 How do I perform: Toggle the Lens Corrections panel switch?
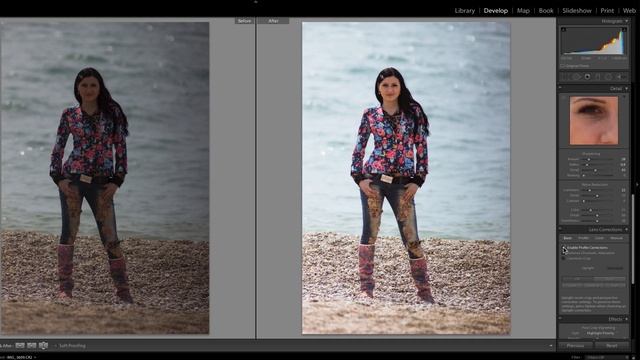560,229
